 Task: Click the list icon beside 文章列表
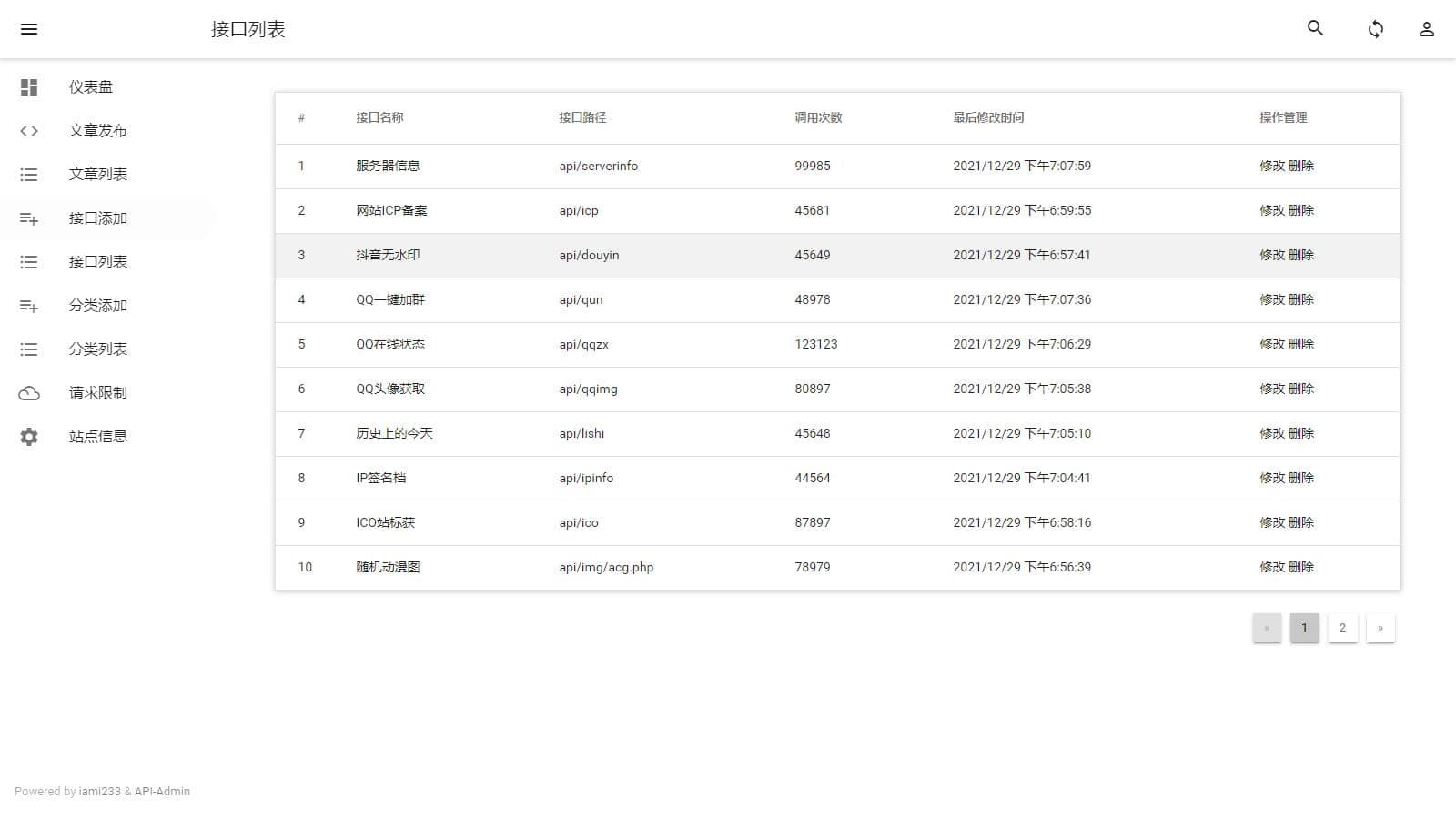pyautogui.click(x=29, y=174)
